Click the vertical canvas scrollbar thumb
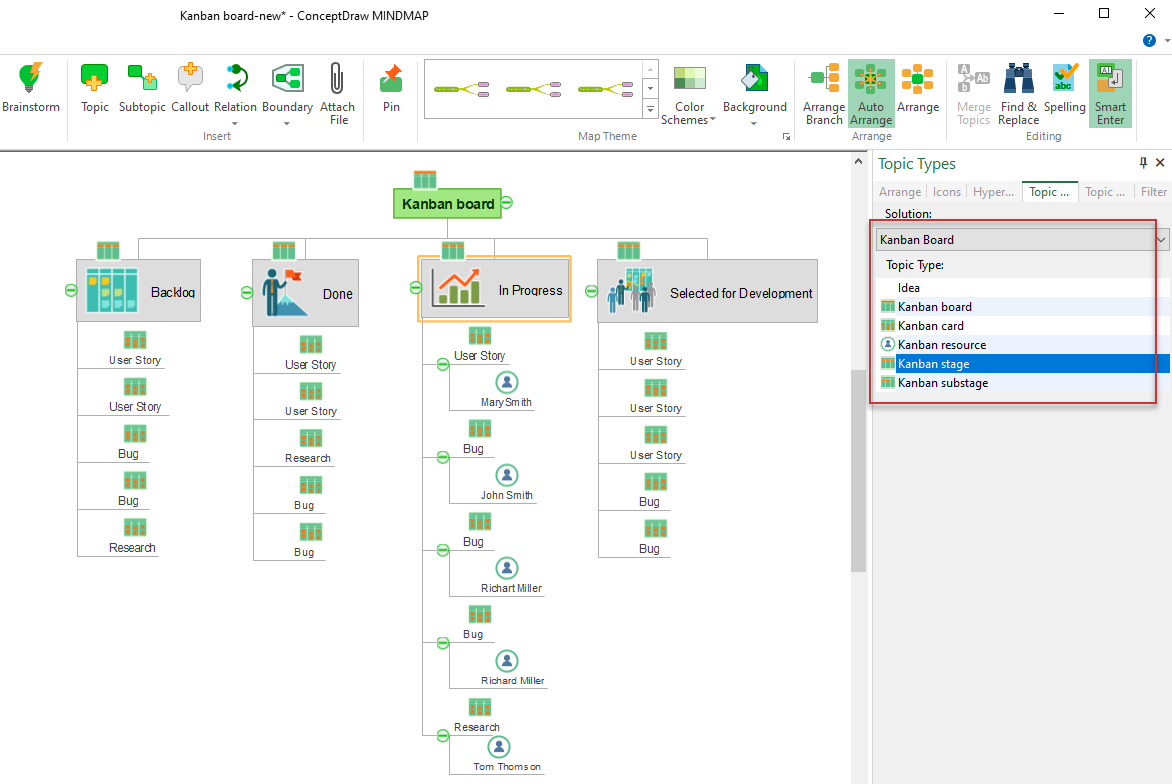This screenshot has height=784, width=1172. [x=858, y=470]
